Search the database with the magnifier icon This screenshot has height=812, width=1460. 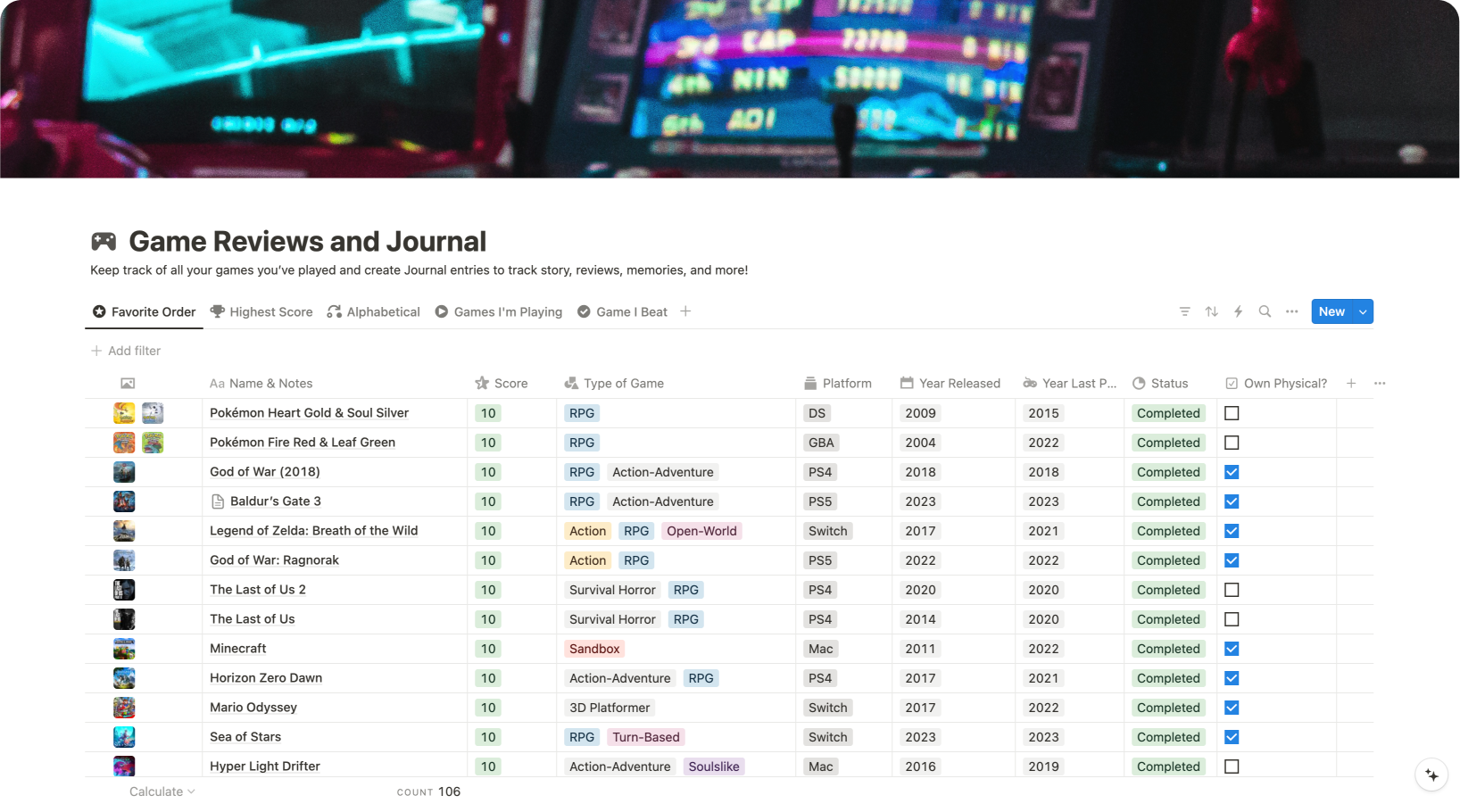pos(1265,311)
